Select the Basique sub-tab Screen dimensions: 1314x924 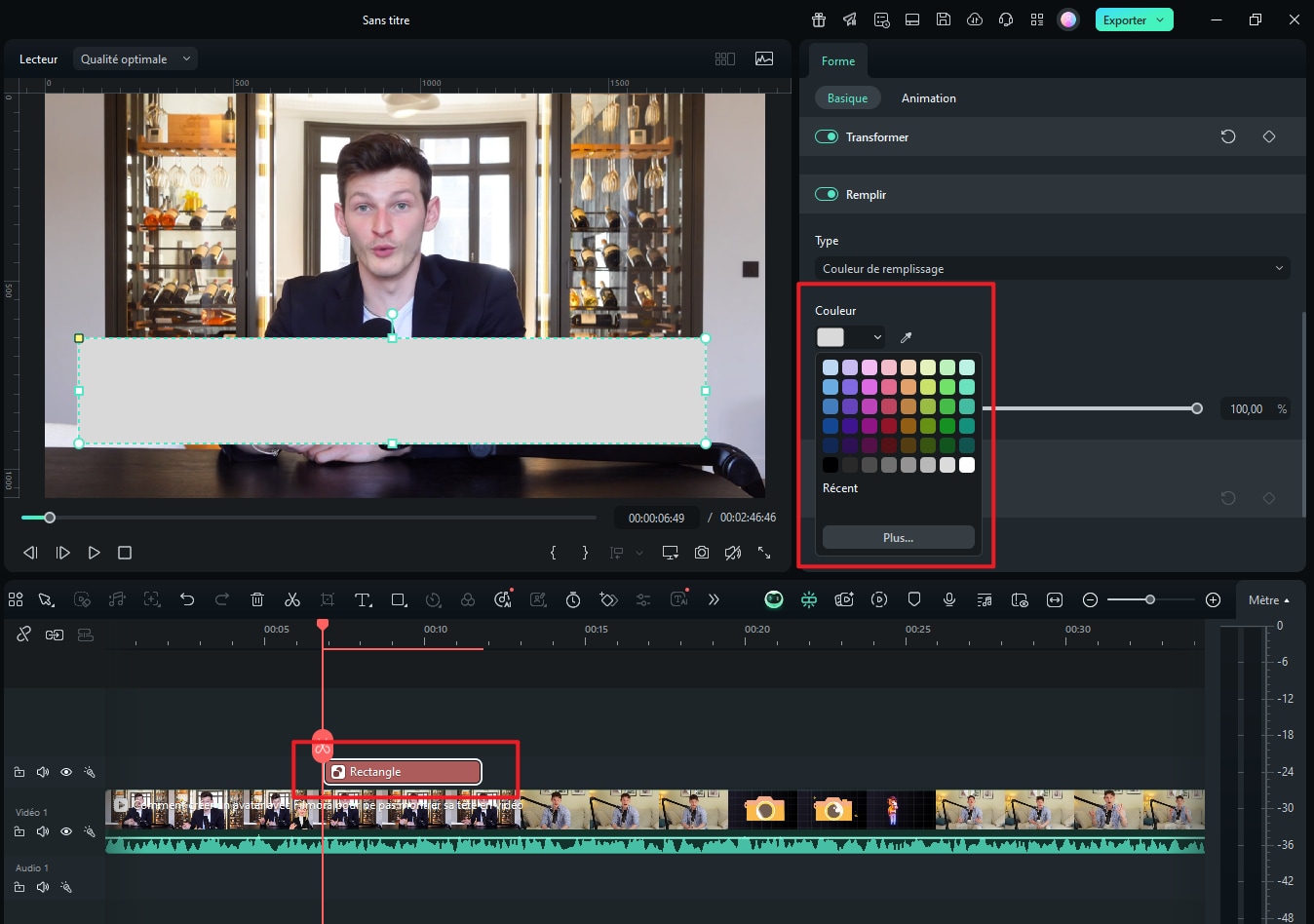pos(847,97)
